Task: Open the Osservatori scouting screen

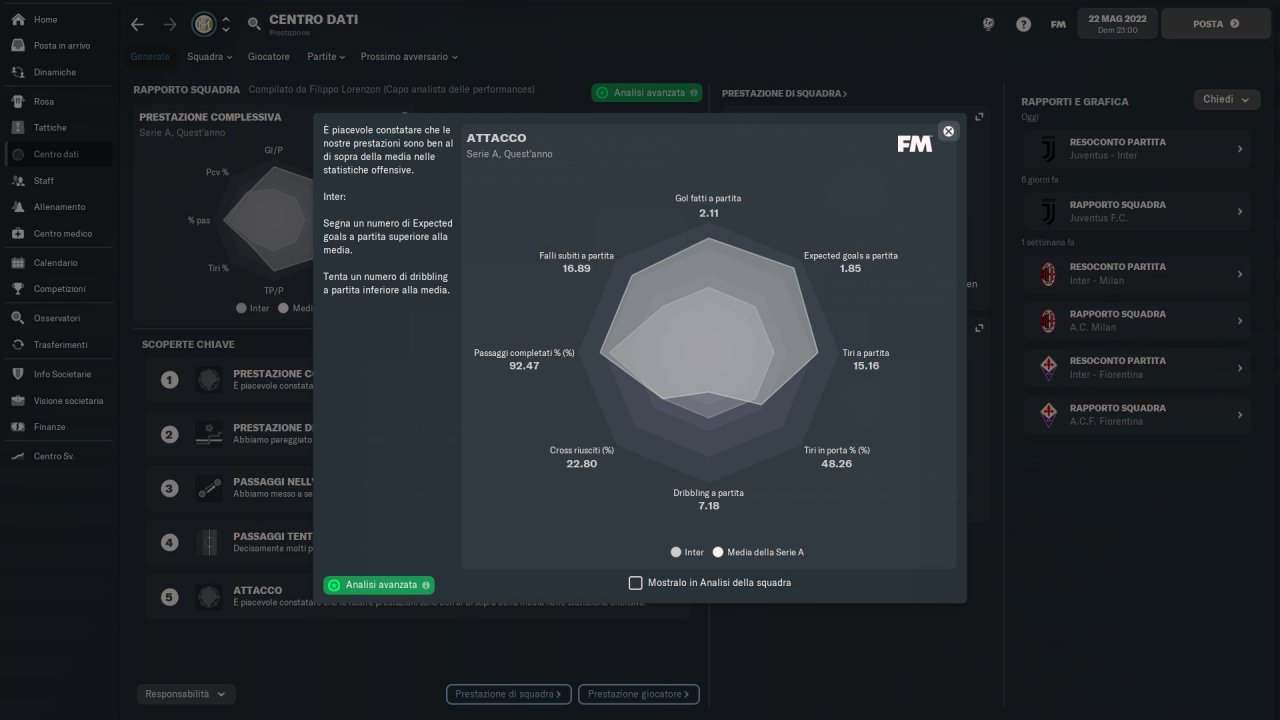Action: pyautogui.click(x=56, y=318)
